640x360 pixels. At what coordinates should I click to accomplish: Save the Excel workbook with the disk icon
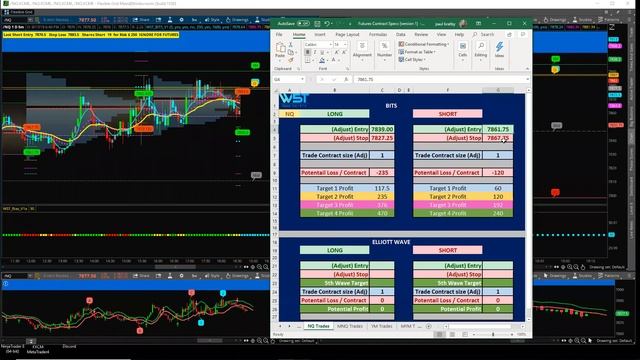tap(317, 24)
